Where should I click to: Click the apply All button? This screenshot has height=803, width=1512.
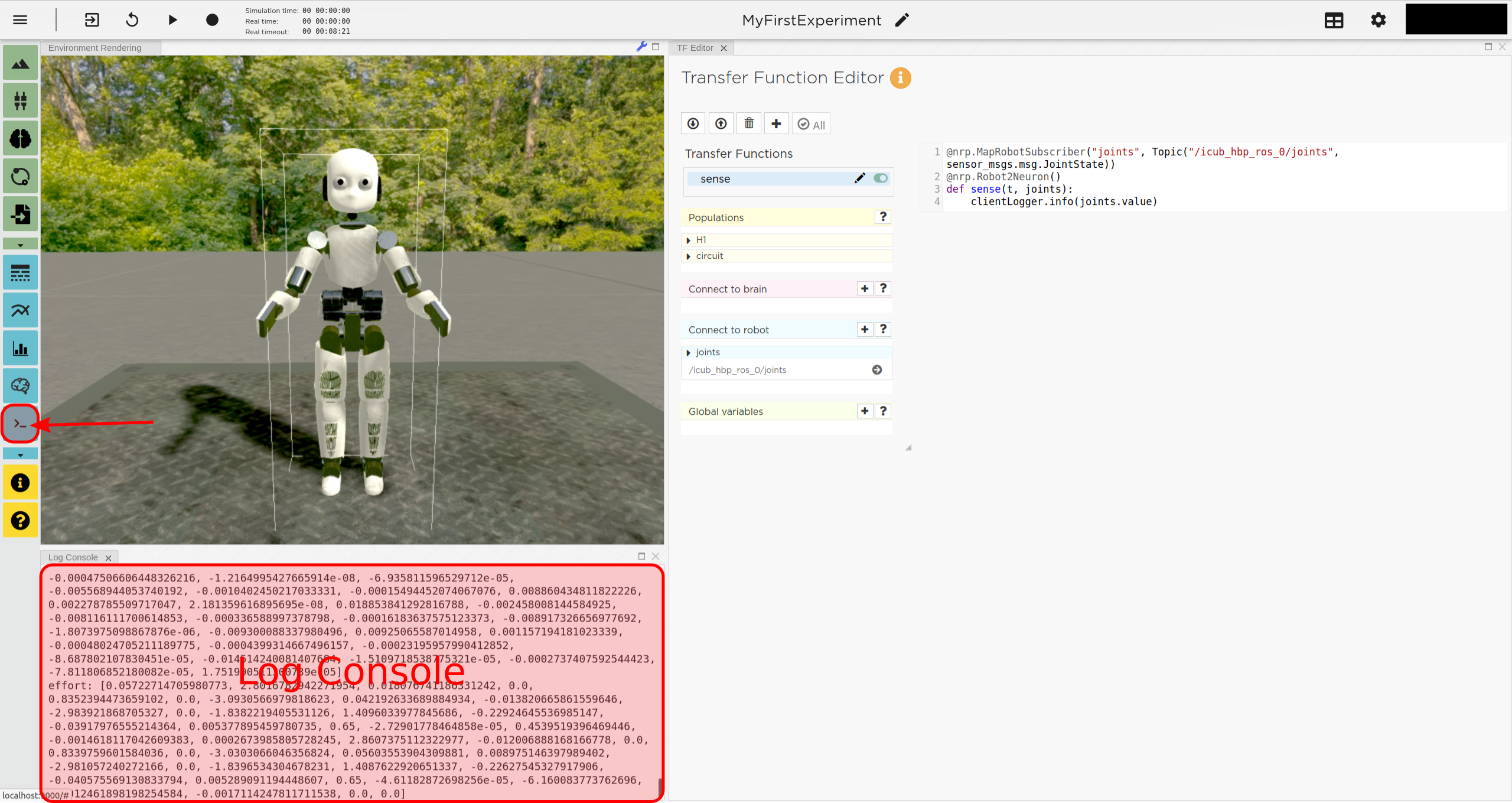(811, 124)
